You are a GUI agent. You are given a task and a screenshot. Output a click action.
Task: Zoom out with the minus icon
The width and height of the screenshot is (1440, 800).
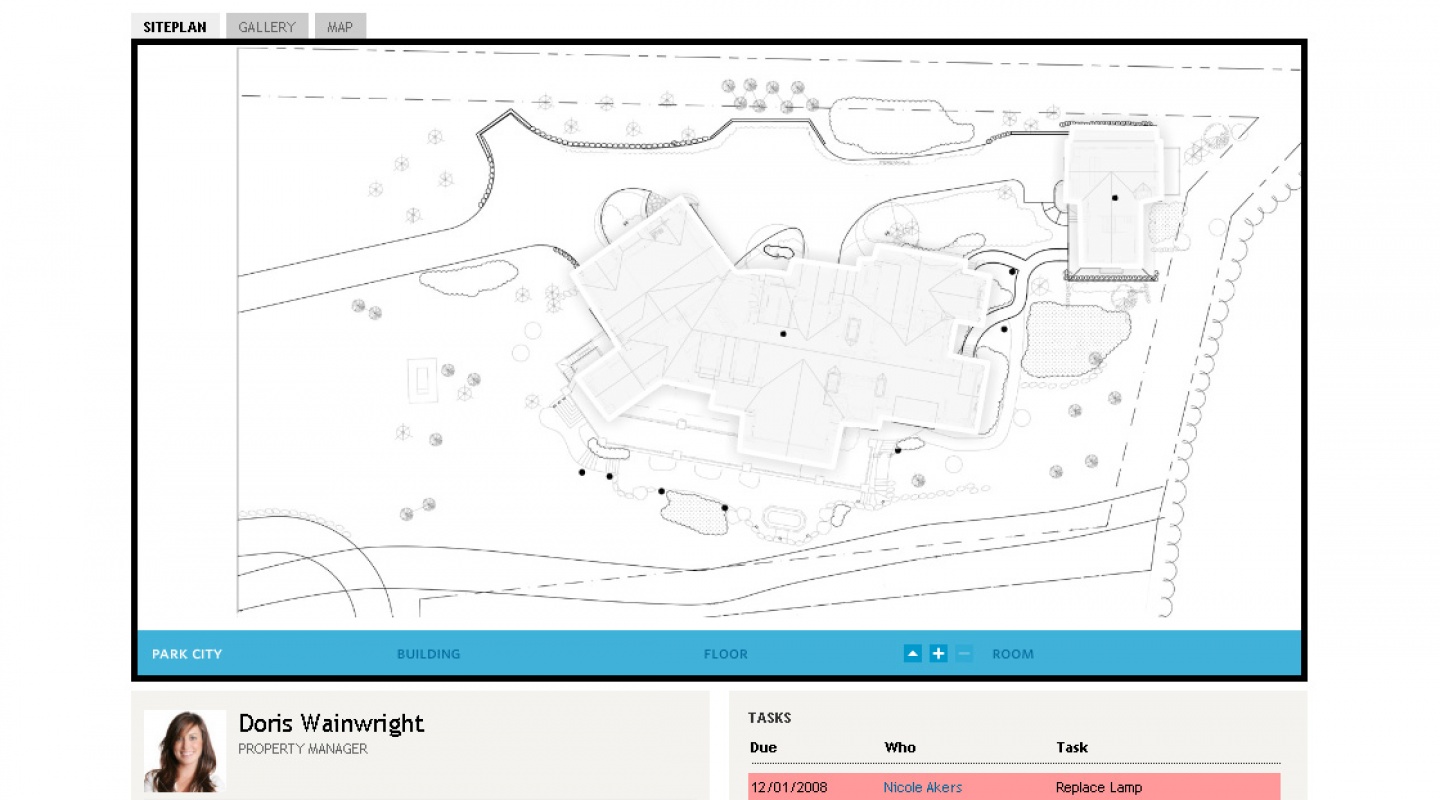964,654
